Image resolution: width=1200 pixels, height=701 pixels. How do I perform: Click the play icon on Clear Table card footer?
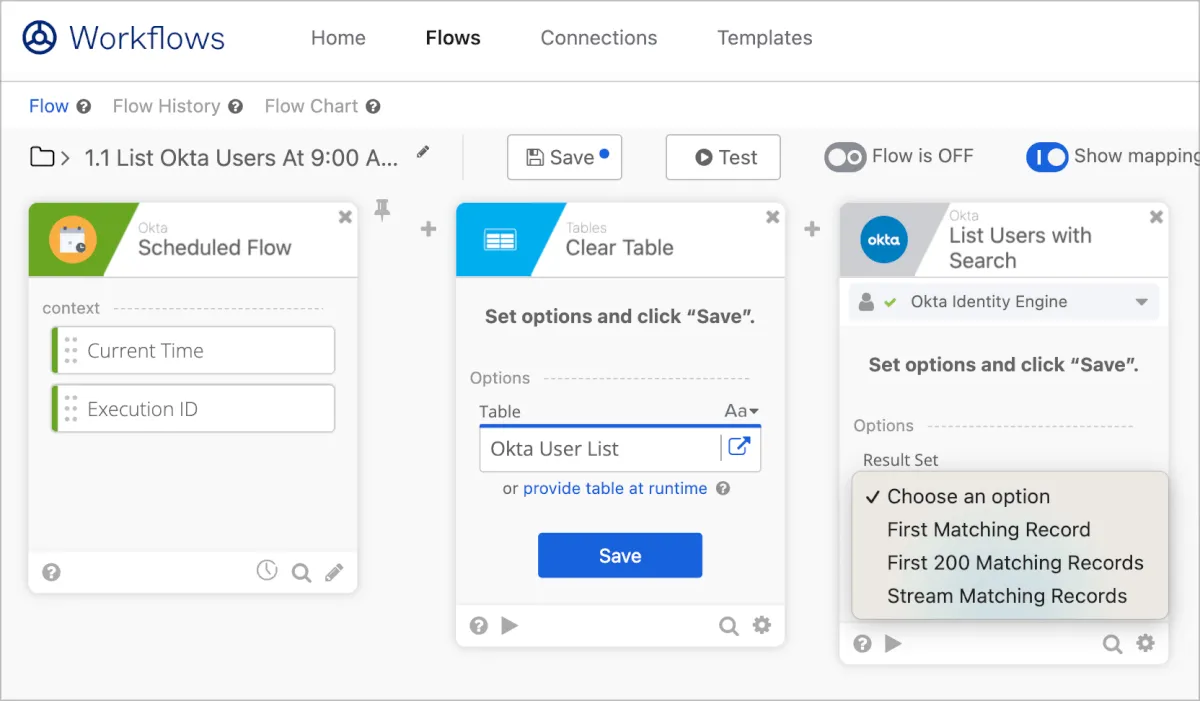click(x=510, y=626)
